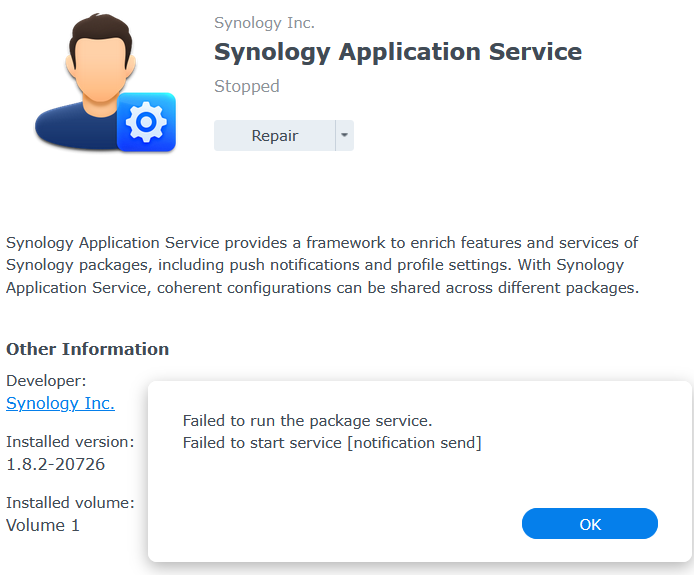Click the Installed version label
This screenshot has width=694, height=575.
coord(70,441)
